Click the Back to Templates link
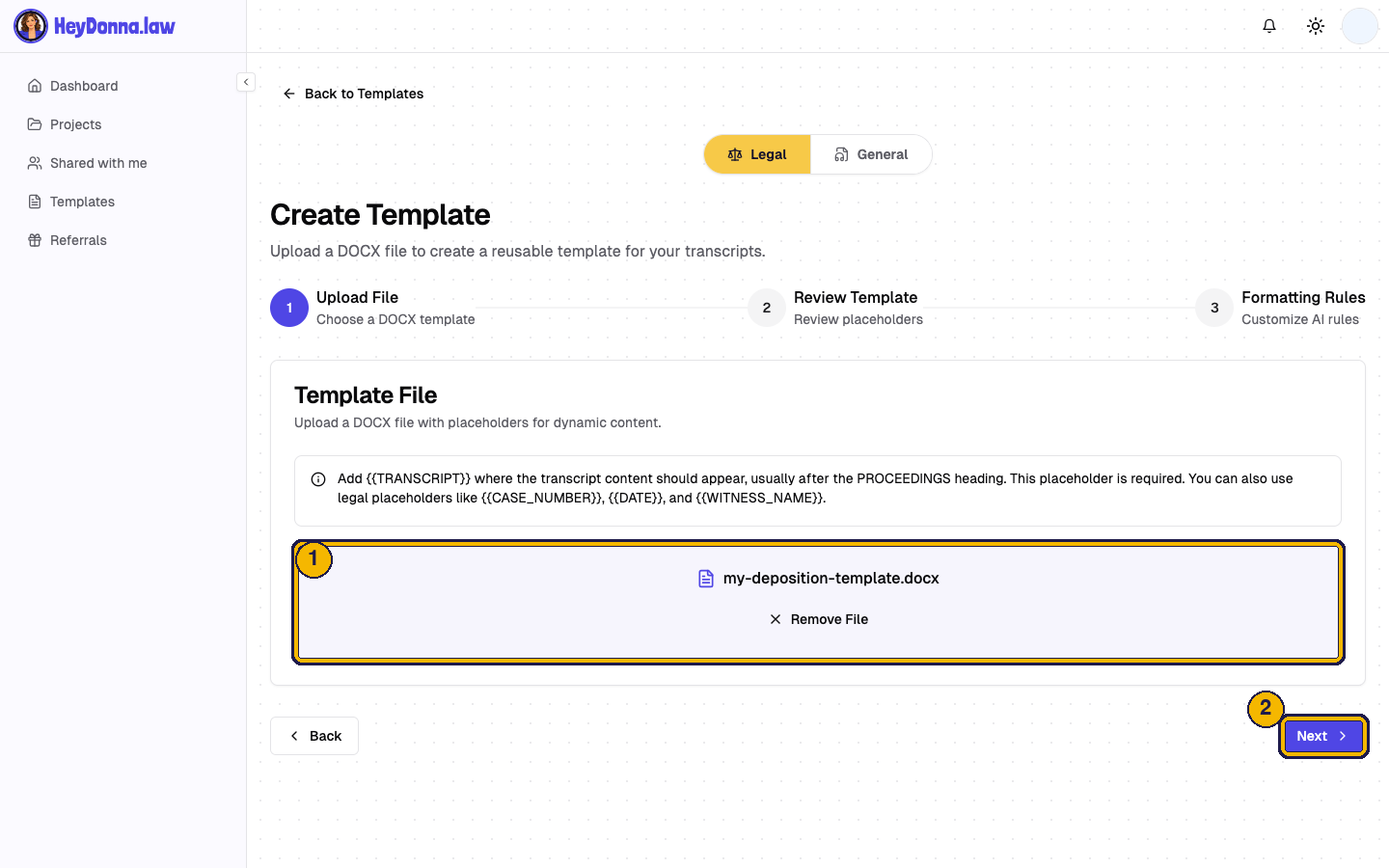The image size is (1389, 868). pos(353,94)
